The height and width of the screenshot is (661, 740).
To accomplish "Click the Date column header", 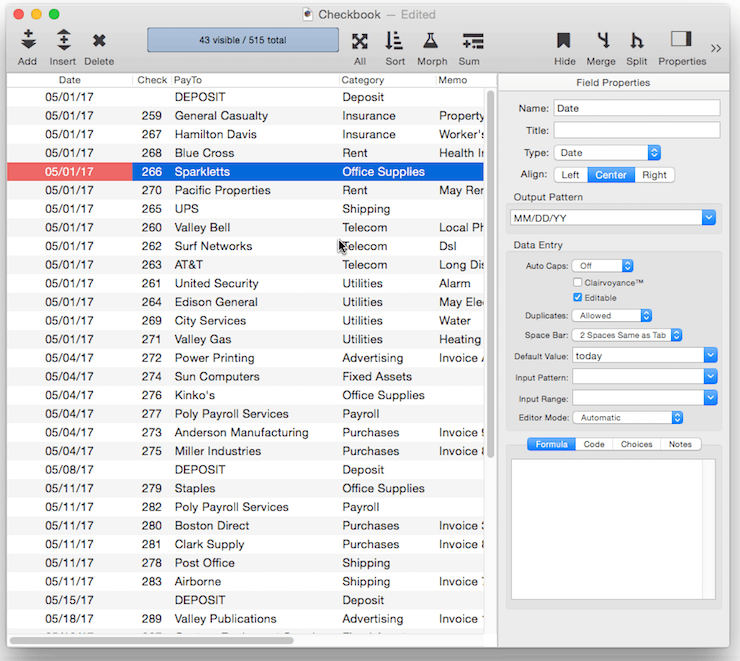I will click(x=69, y=80).
